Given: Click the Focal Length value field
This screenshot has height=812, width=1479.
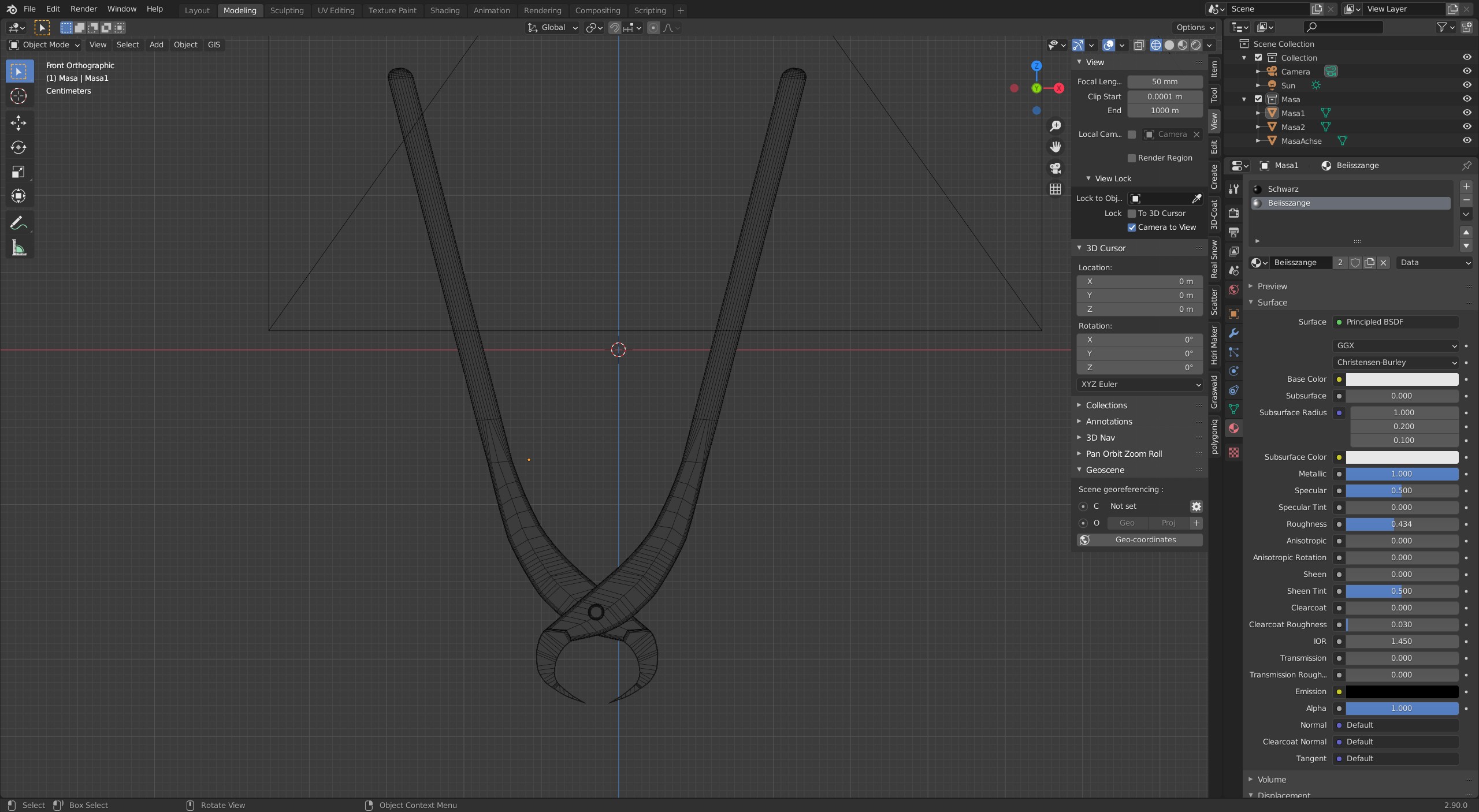Looking at the screenshot, I should (1164, 82).
